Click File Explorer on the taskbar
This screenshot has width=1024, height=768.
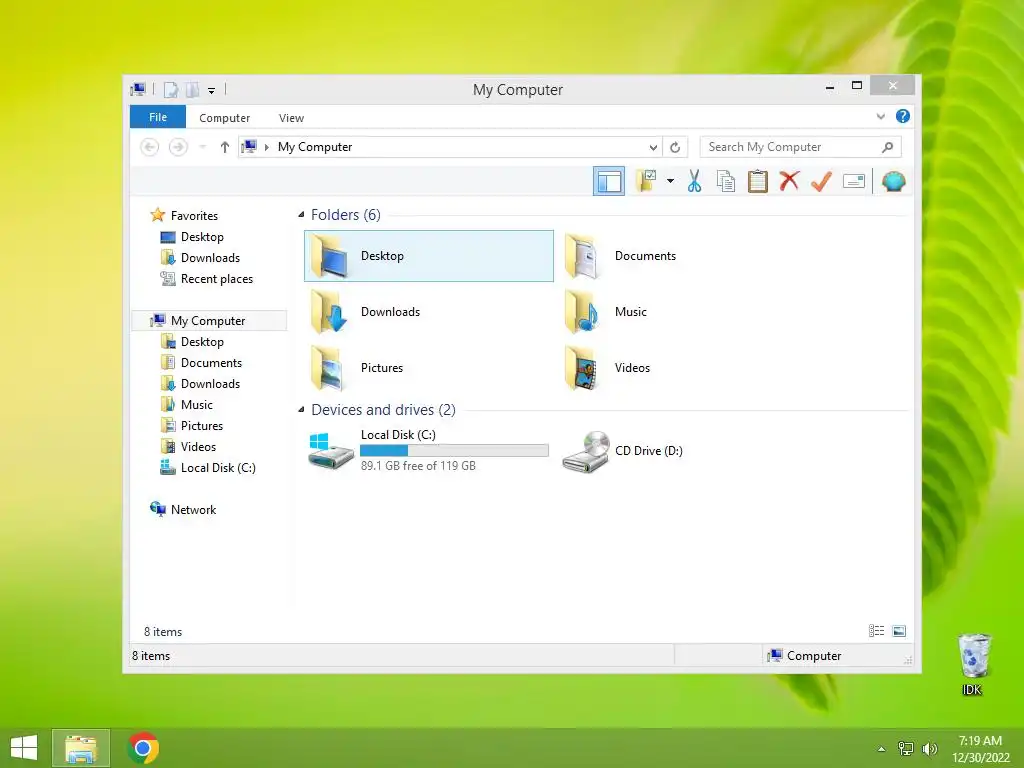coord(80,748)
